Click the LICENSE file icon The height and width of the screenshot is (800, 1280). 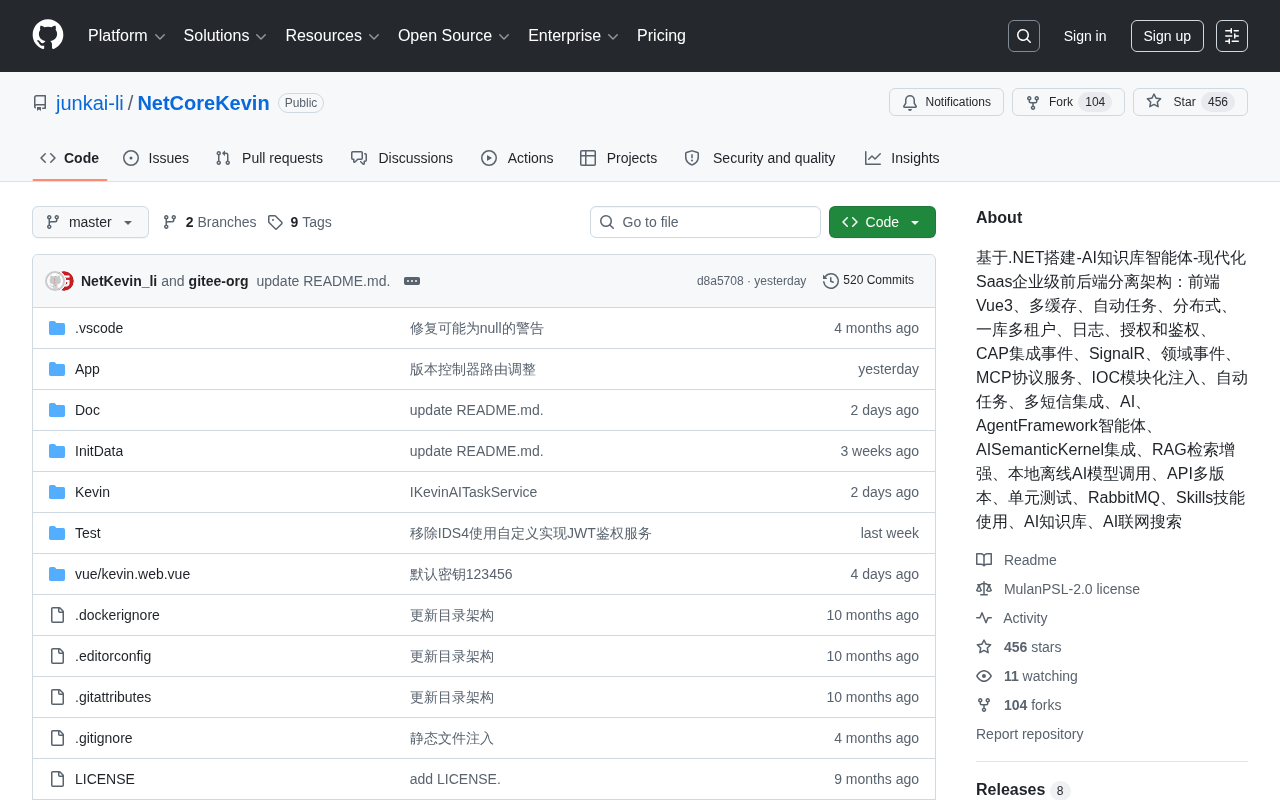click(57, 779)
